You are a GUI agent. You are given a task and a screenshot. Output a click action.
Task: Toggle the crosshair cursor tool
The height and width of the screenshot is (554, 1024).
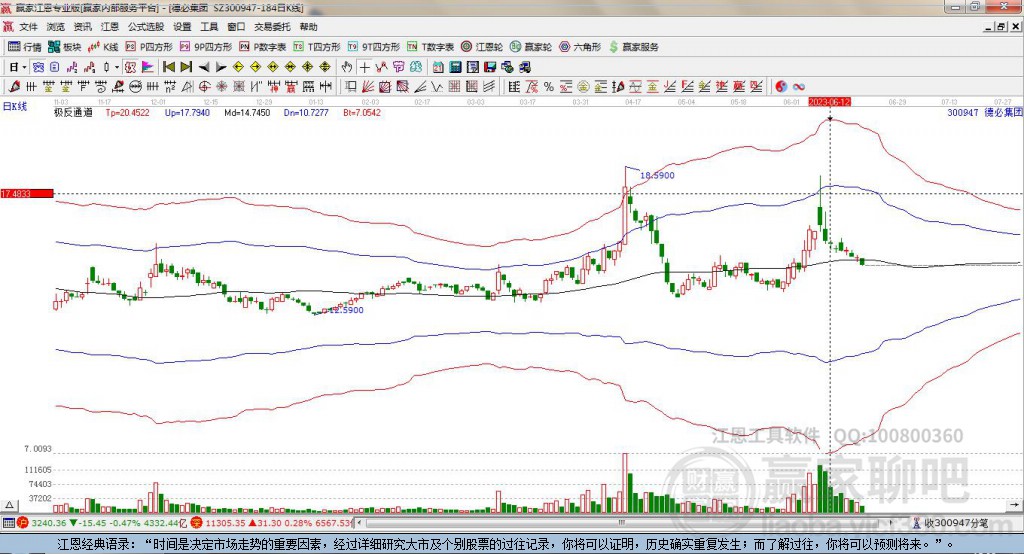point(364,67)
